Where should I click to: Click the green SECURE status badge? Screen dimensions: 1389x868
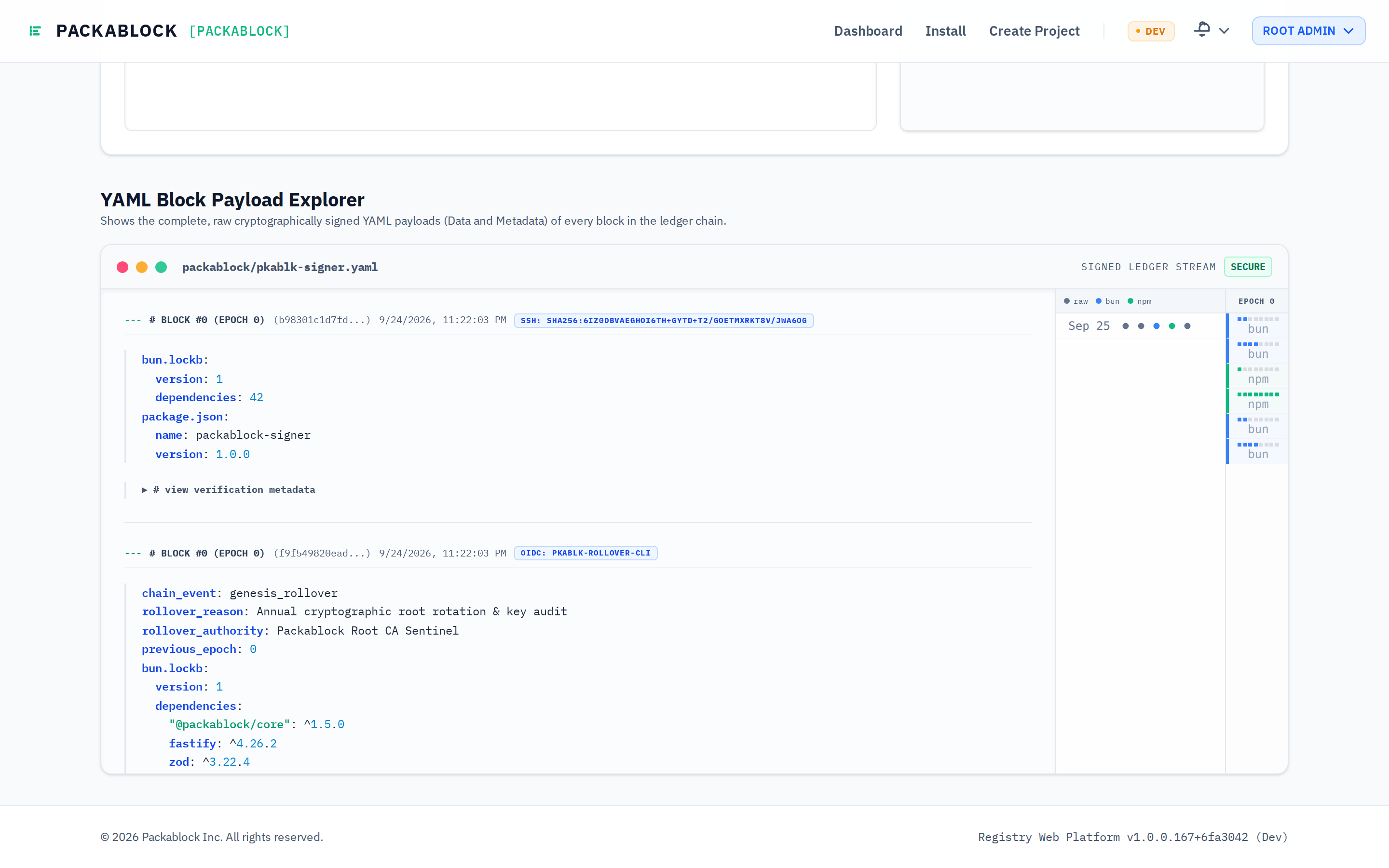(x=1248, y=267)
